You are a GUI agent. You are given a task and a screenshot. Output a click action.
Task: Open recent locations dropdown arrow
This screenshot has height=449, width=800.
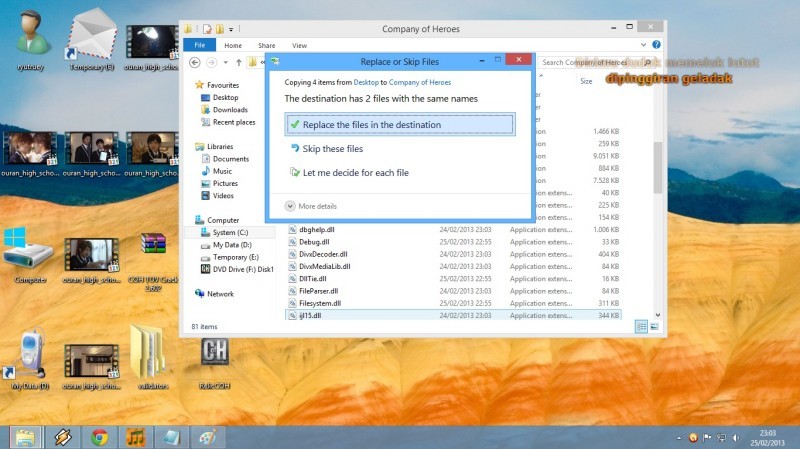[226, 63]
